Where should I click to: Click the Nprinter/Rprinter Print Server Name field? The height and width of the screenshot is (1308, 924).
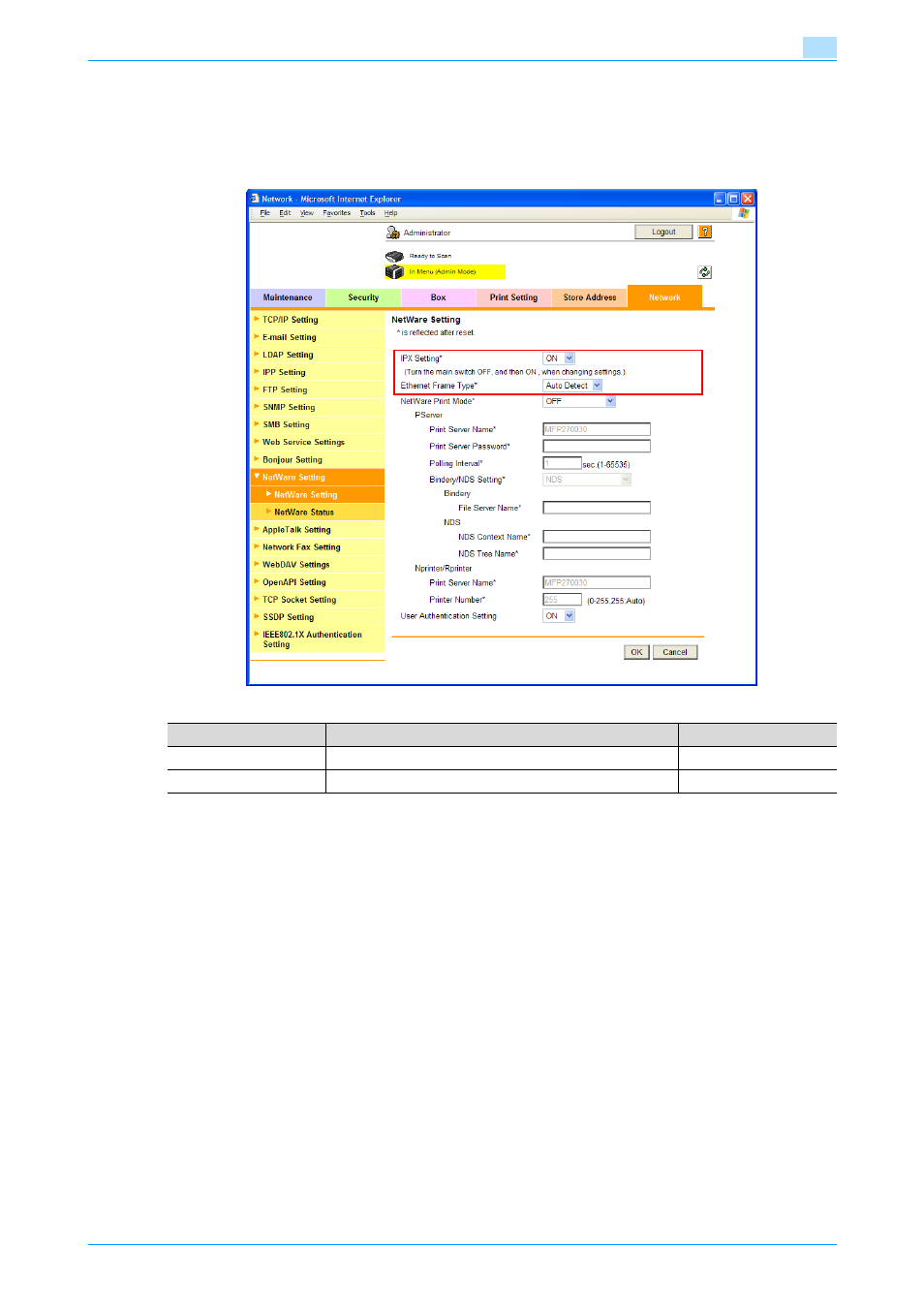(x=597, y=582)
